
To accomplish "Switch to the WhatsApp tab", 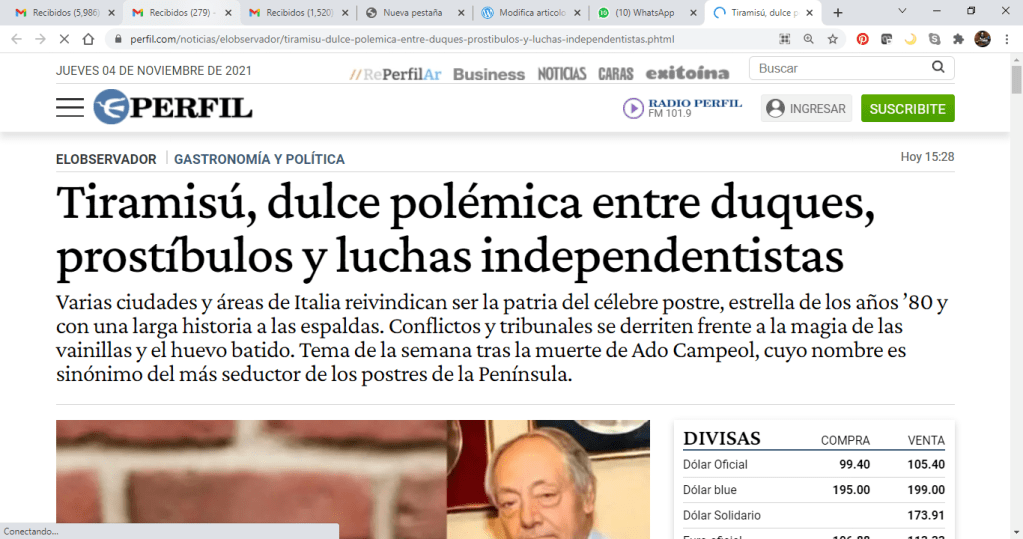I will [x=645, y=13].
